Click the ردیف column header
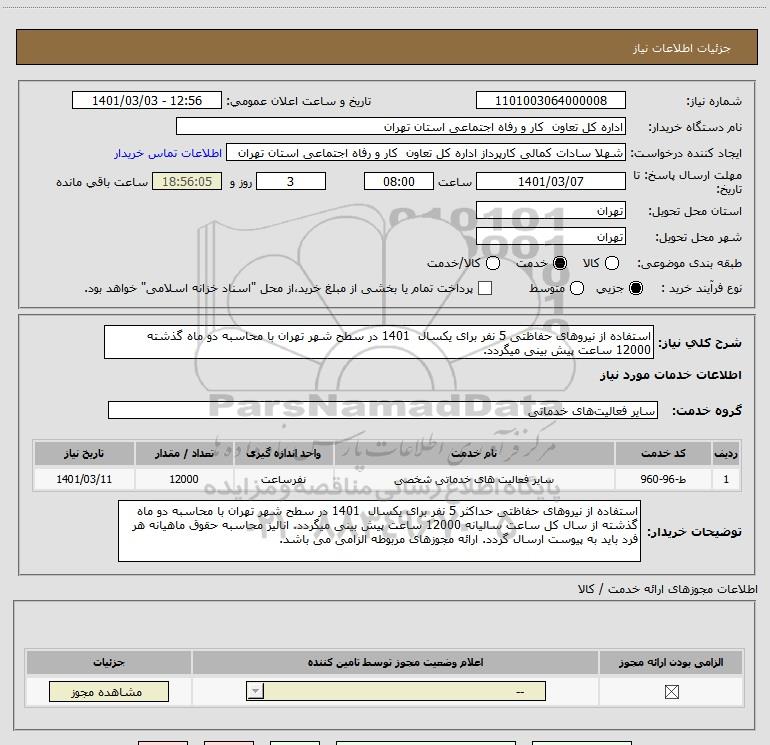Image resolution: width=770 pixels, height=745 pixels. coord(726,453)
